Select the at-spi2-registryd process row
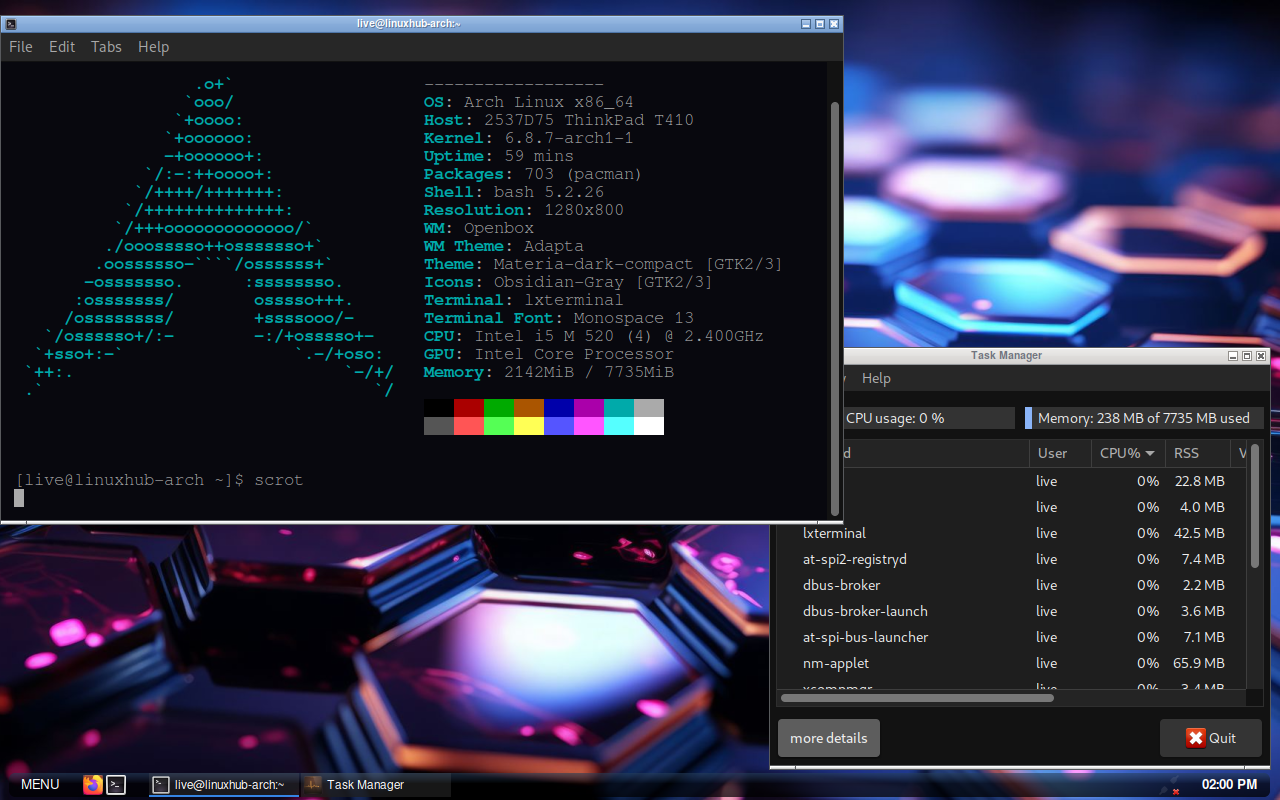Image resolution: width=1280 pixels, height=800 pixels. pos(1013,559)
